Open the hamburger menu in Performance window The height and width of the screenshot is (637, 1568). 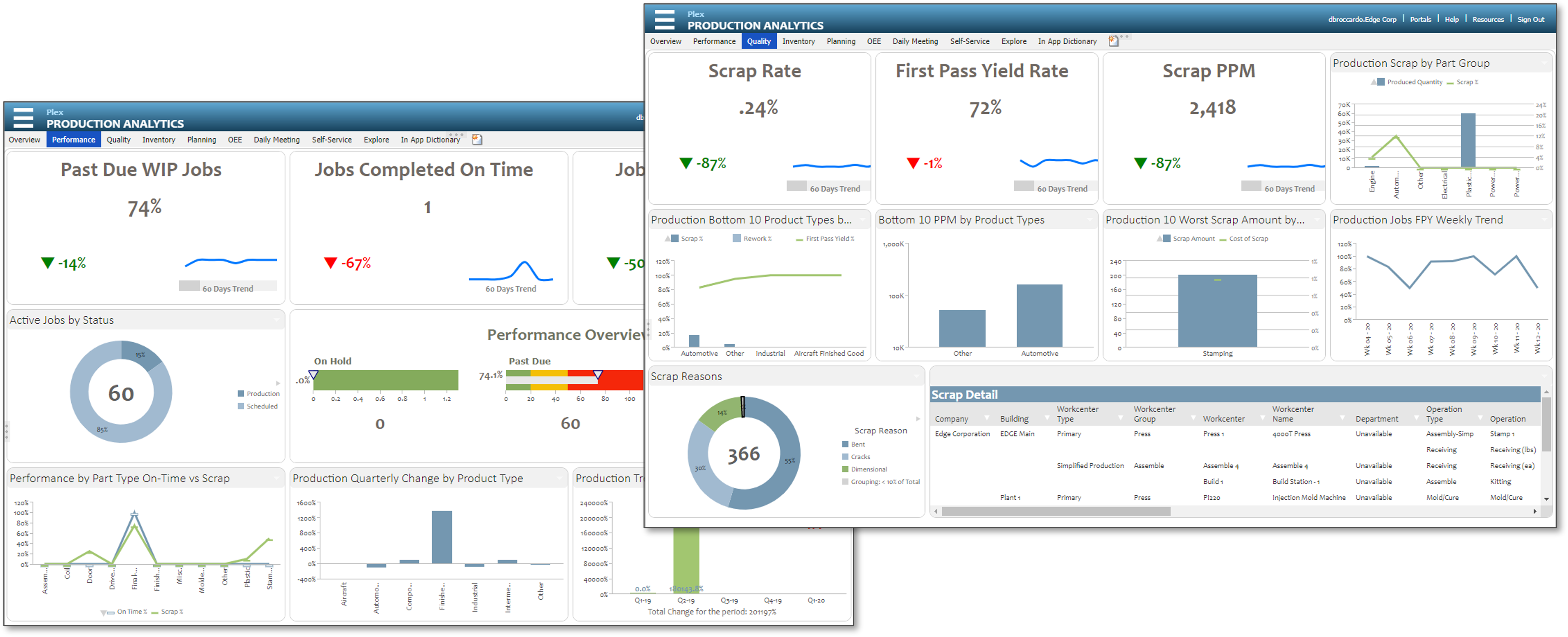tap(23, 118)
